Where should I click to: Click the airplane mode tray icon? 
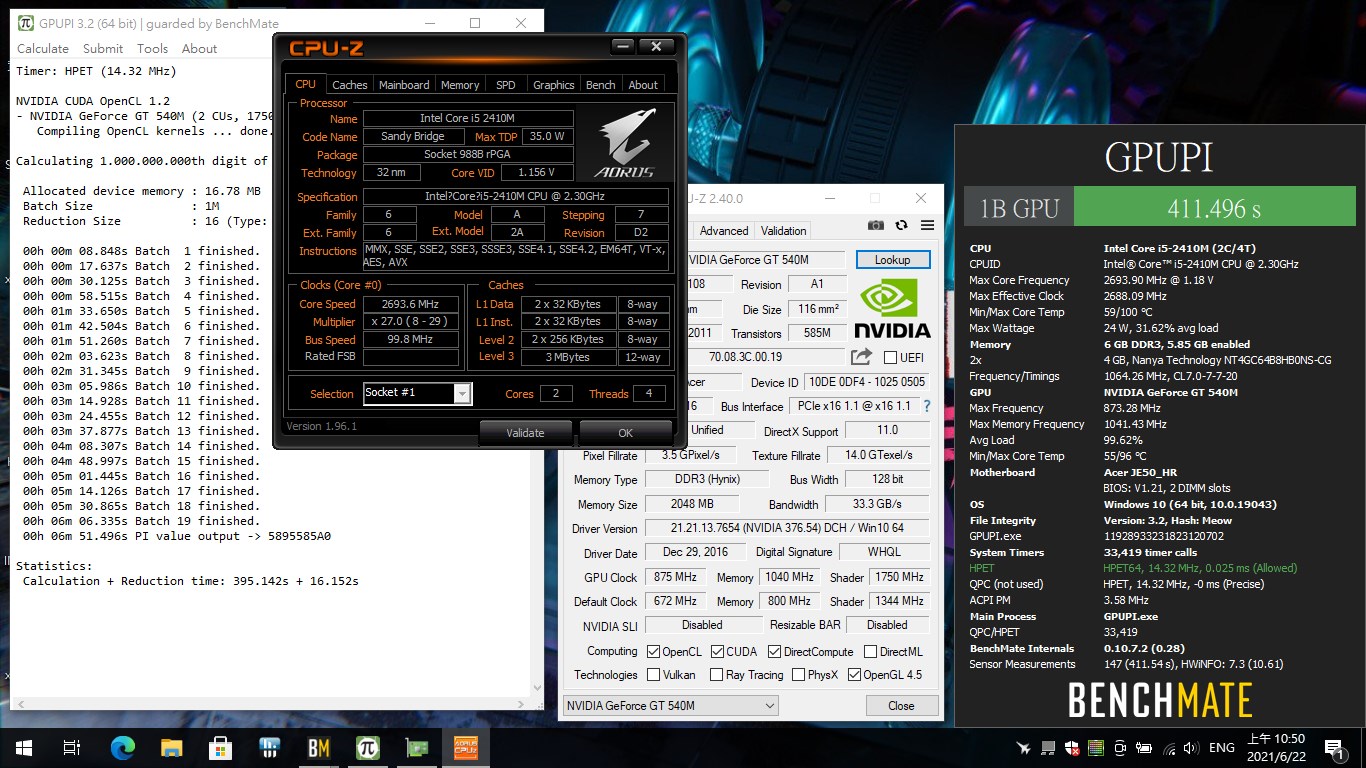(1024, 748)
